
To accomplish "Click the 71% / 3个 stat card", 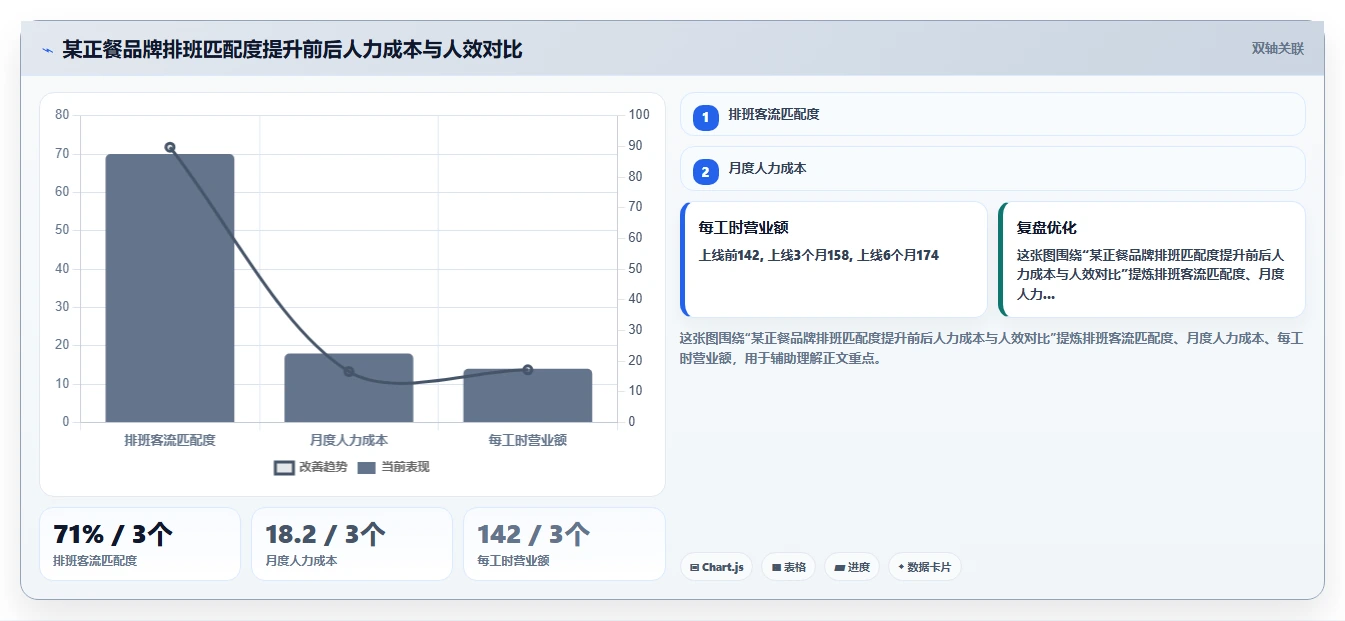I will coord(140,544).
